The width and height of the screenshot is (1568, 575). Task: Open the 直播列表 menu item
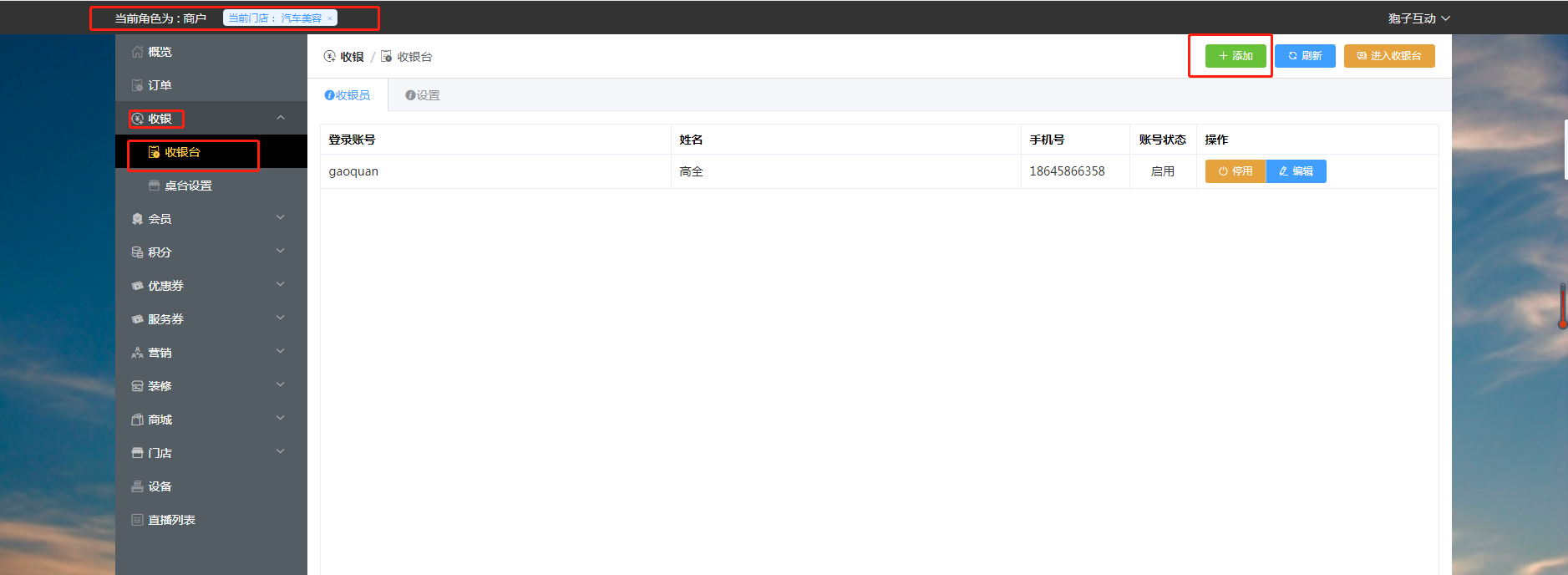[211, 520]
